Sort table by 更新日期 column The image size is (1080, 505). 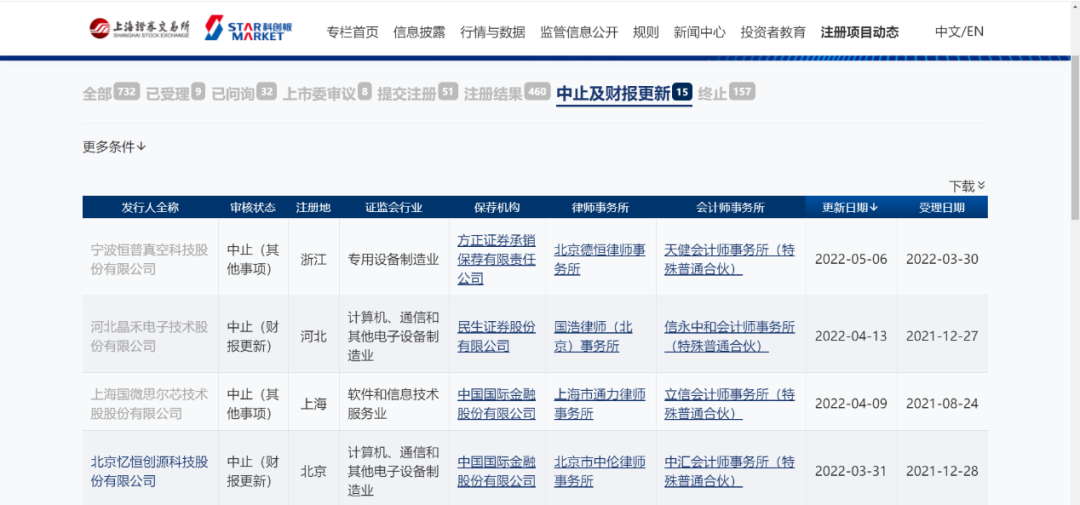click(849, 207)
